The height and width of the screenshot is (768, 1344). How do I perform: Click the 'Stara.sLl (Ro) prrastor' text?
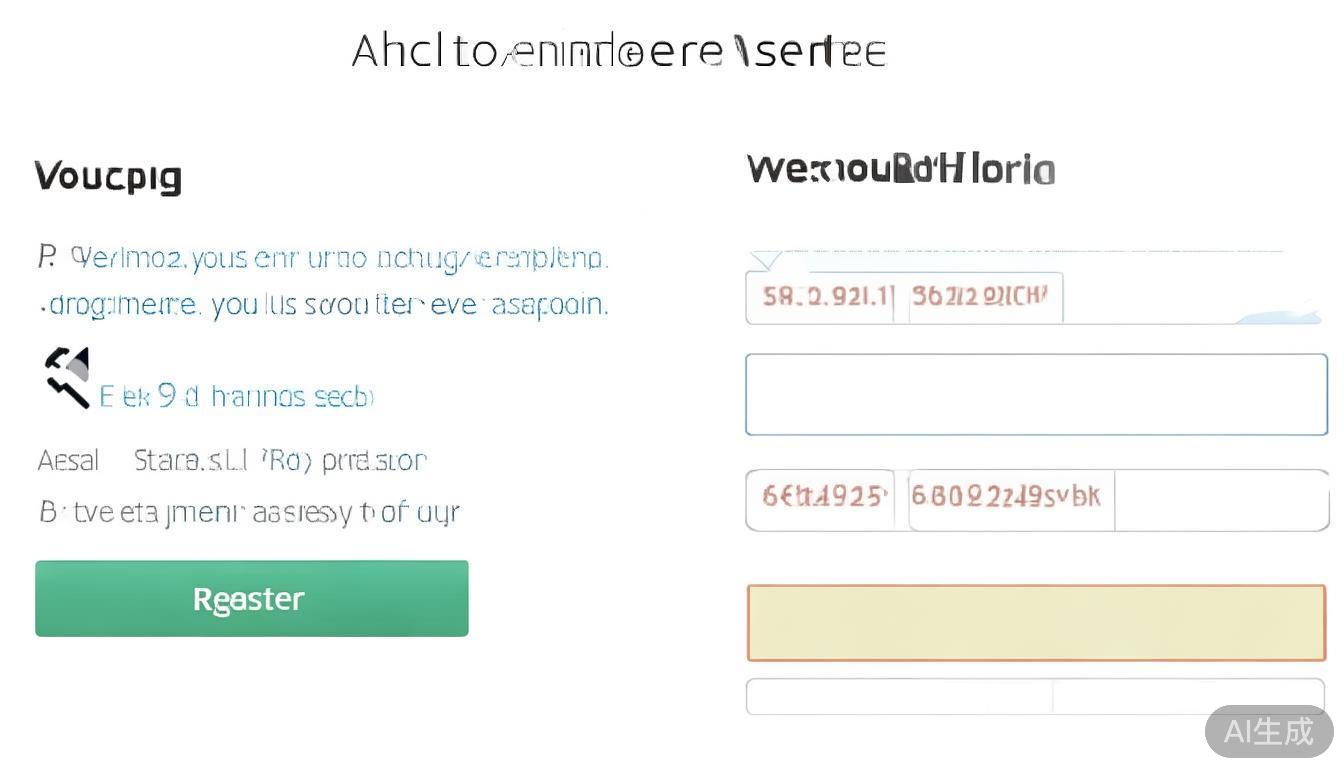280,461
